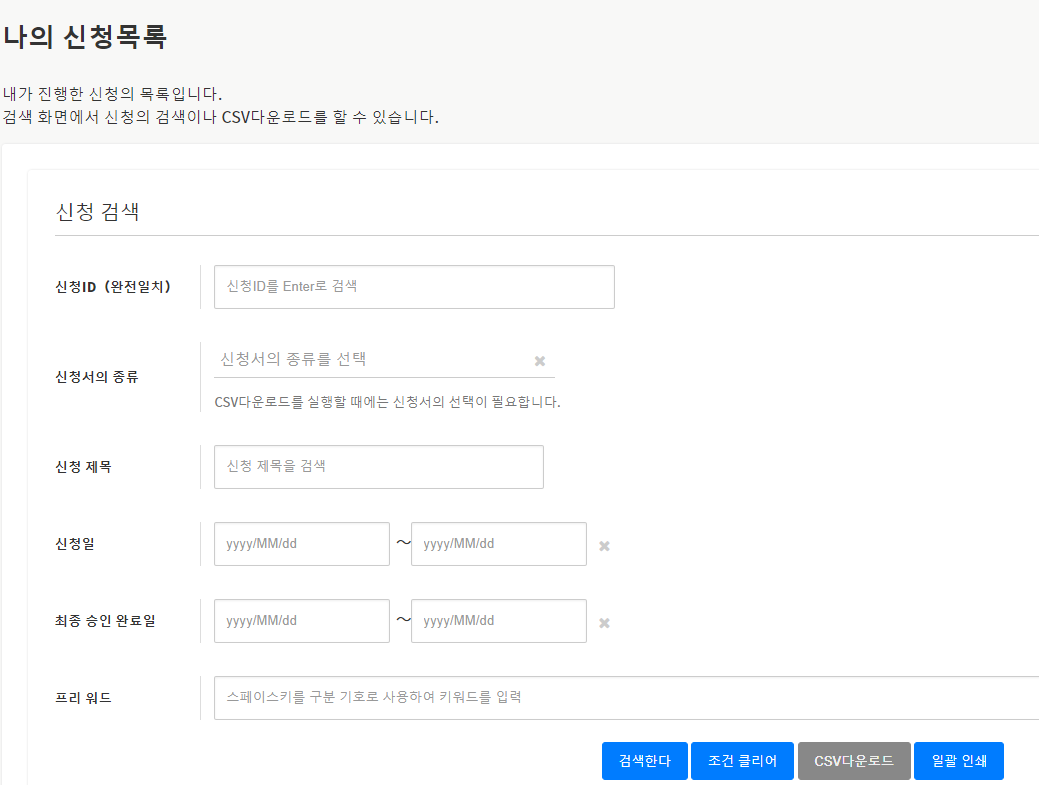Click the 조건 클리어 button
Image resolution: width=1039 pixels, height=785 pixels.
(x=742, y=761)
